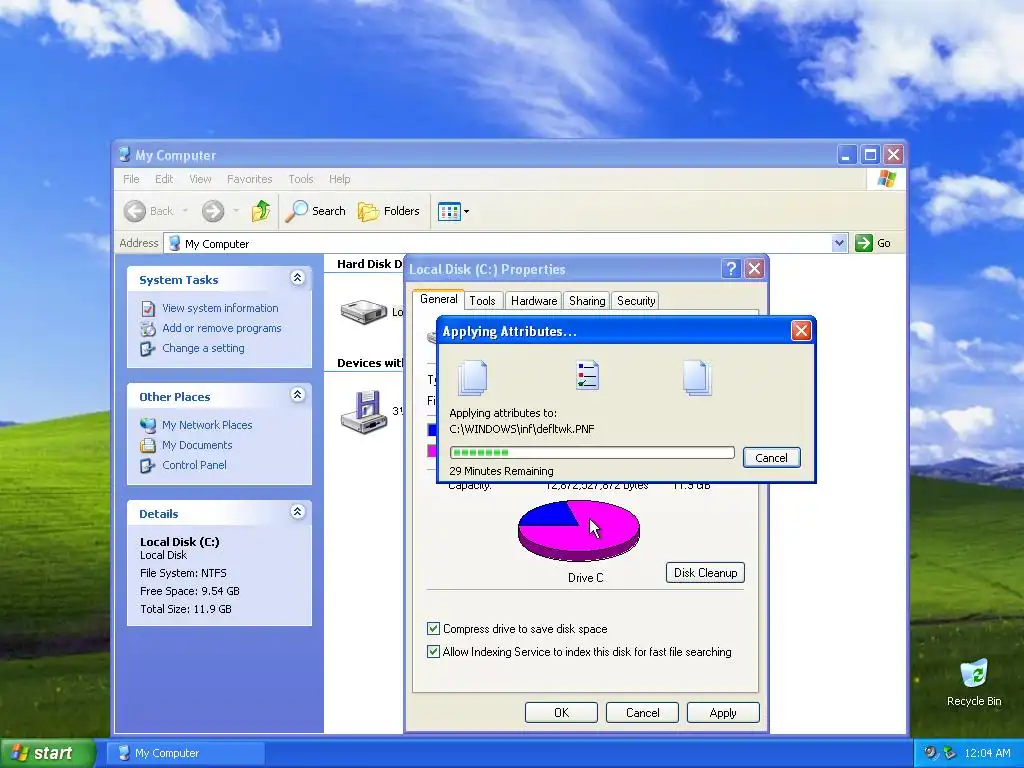
Task: Click the system tray clock
Action: pos(987,753)
